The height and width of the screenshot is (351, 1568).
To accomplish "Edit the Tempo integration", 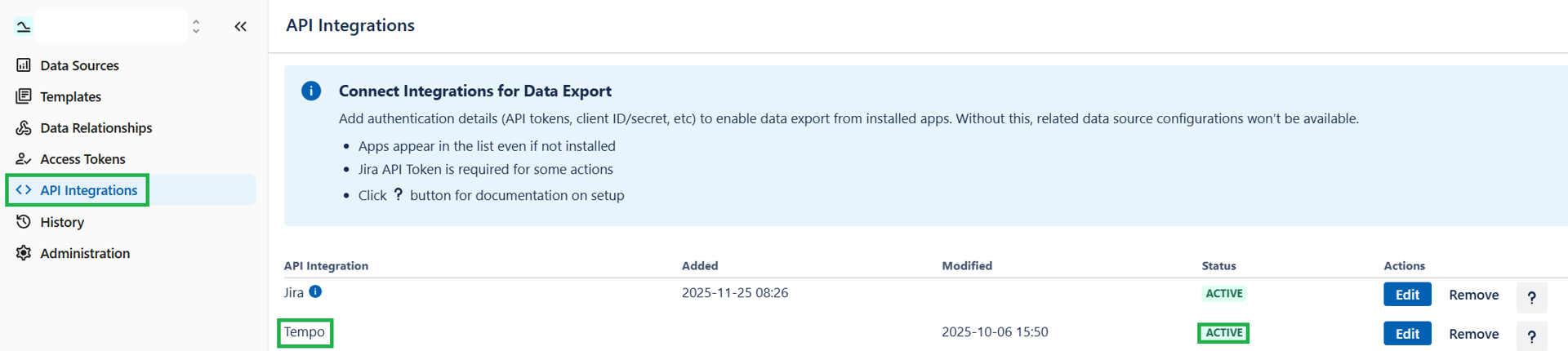I will coord(1406,334).
